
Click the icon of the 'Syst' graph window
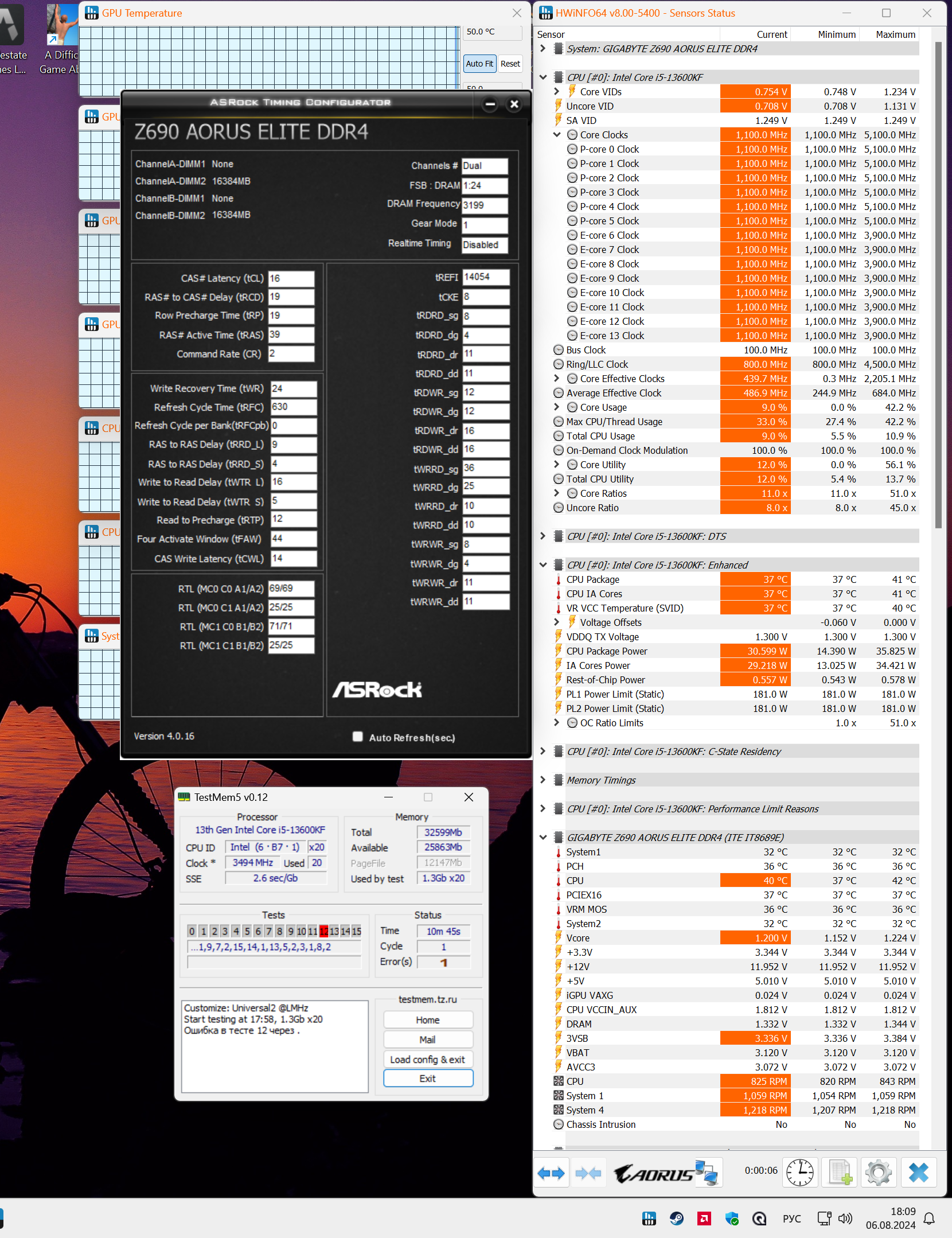point(92,636)
